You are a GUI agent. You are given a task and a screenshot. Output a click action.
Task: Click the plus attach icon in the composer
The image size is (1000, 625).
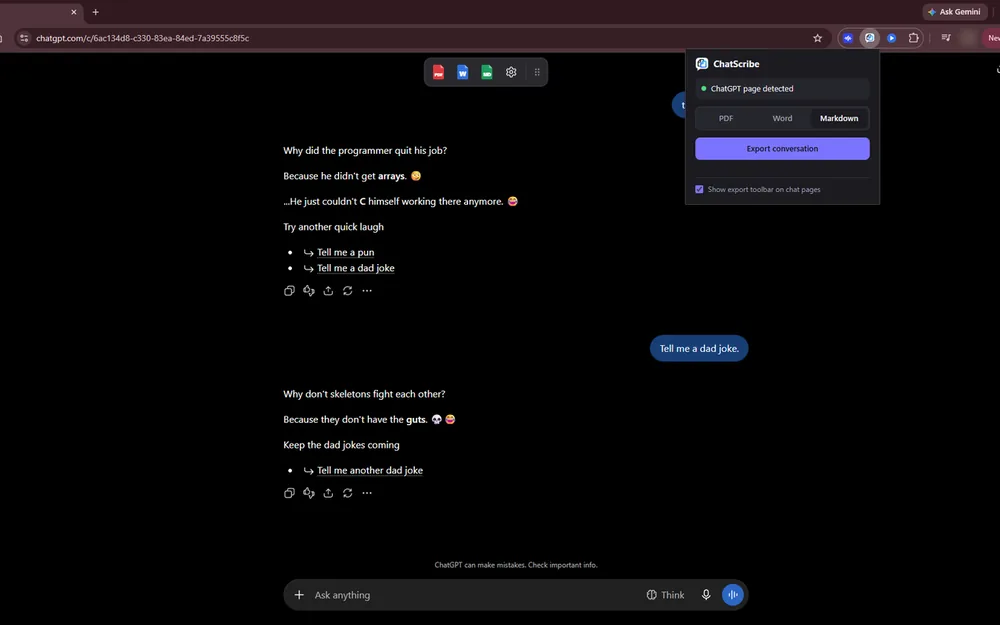coord(299,595)
